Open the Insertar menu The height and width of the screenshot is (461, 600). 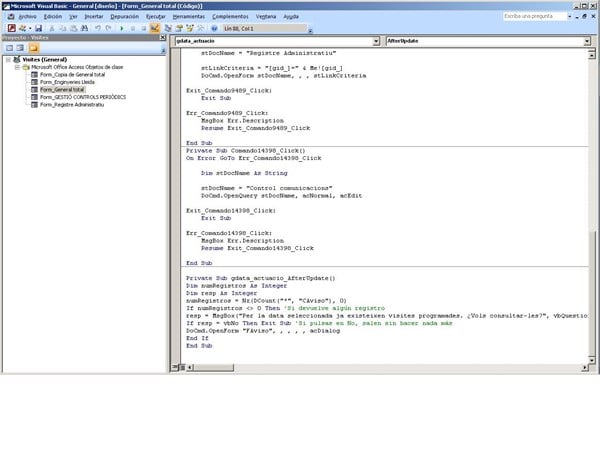pos(93,17)
